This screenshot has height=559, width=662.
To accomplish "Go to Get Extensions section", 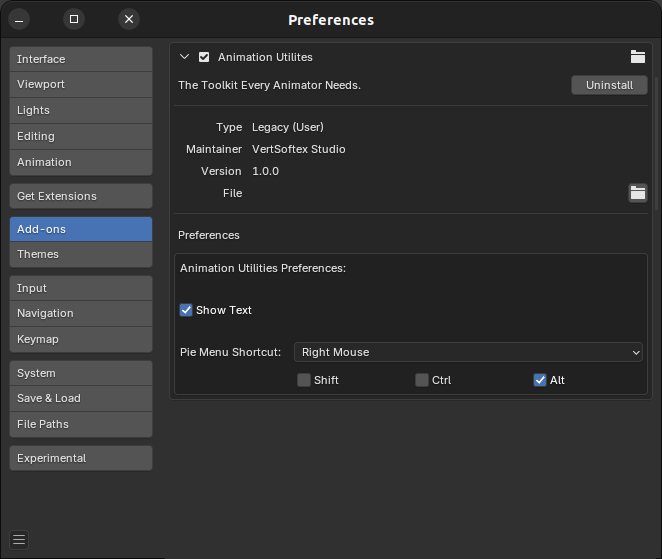I will point(81,196).
